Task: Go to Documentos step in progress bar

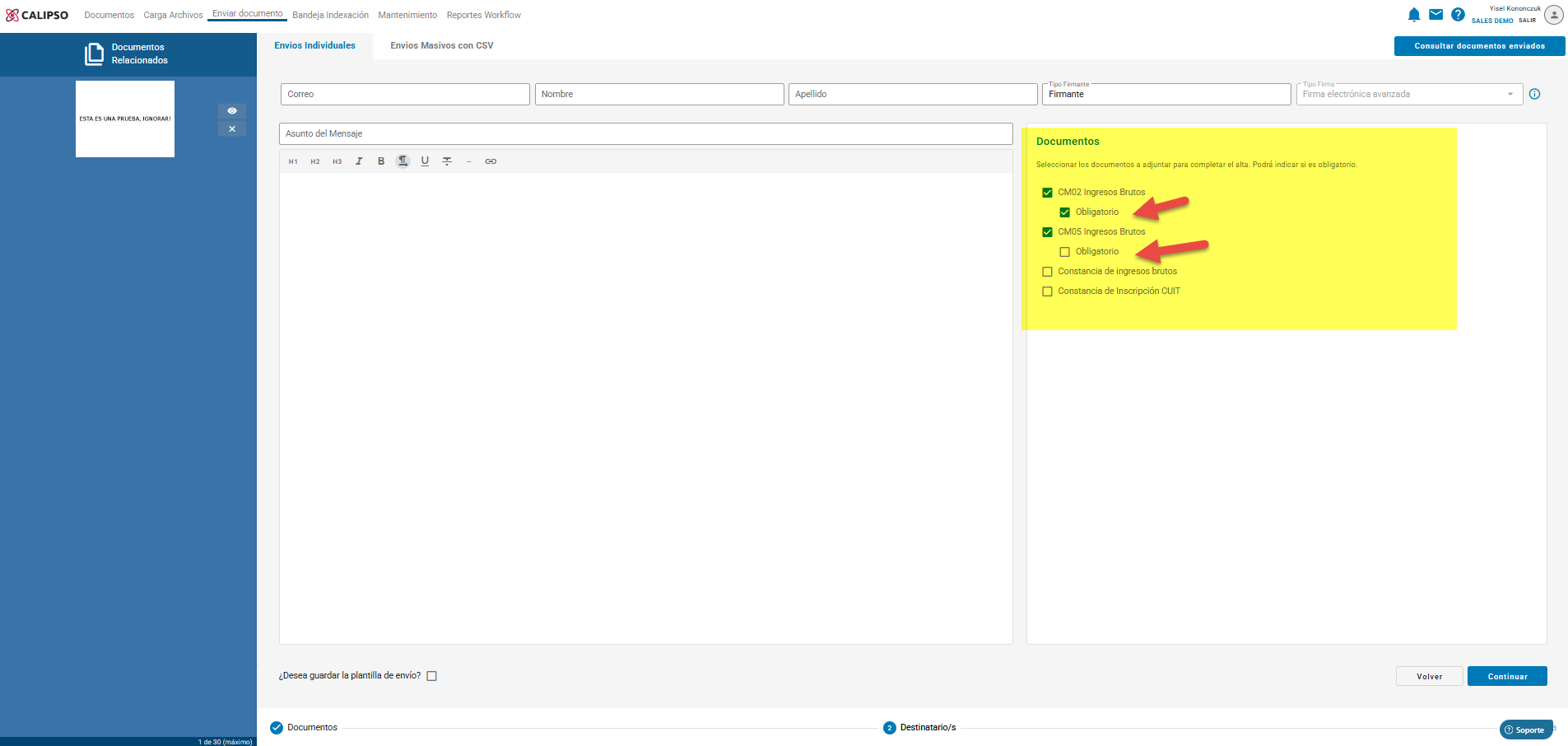Action: click(304, 728)
